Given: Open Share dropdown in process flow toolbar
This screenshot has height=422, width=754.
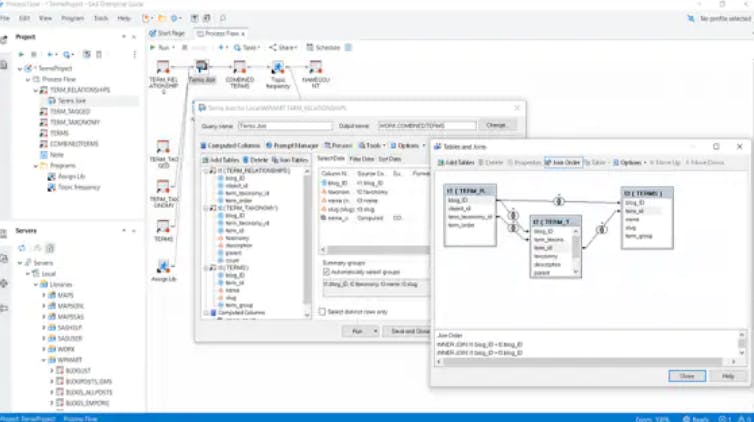Looking at the screenshot, I should 283,48.
